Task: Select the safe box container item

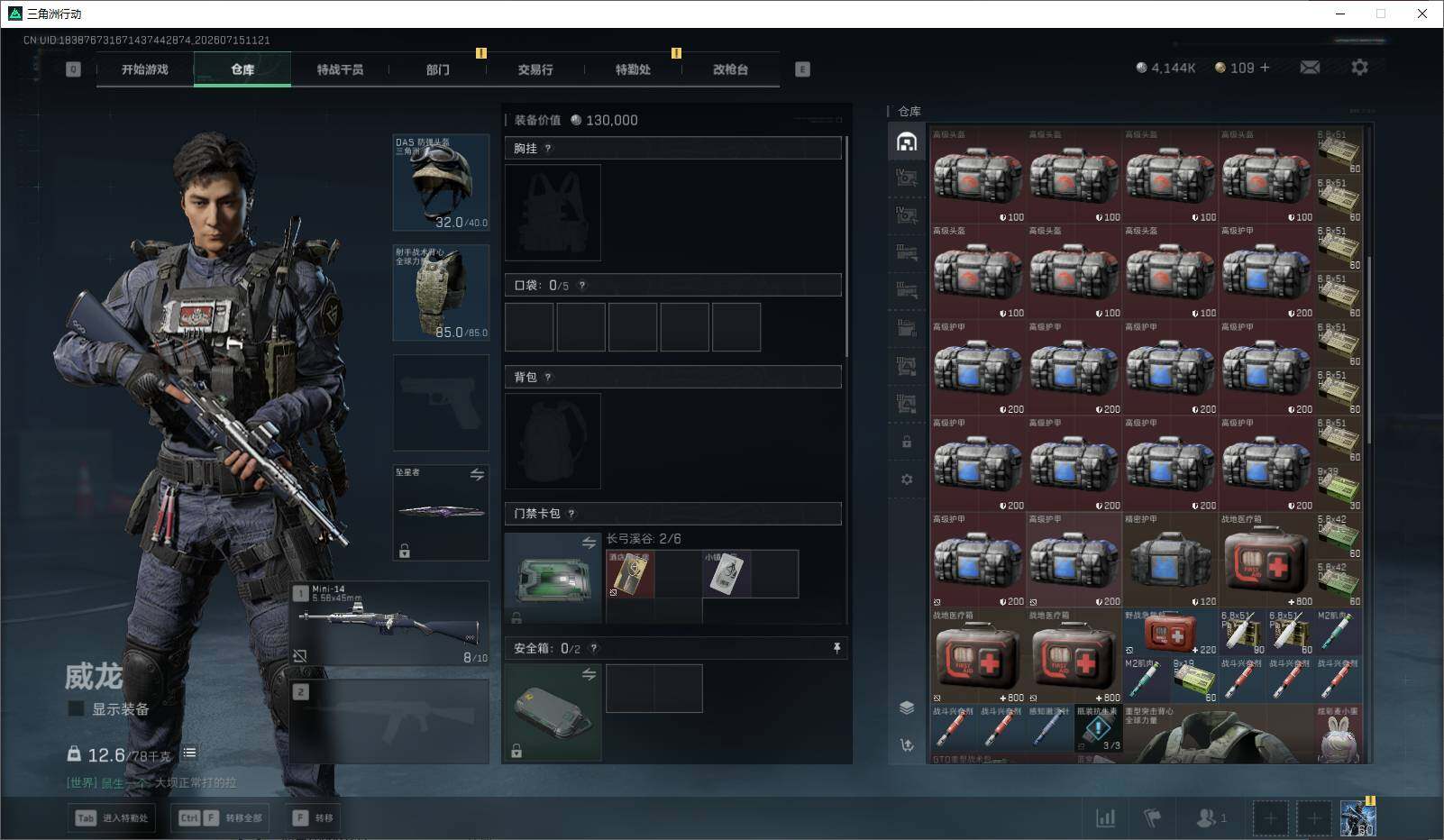Action: (553, 713)
